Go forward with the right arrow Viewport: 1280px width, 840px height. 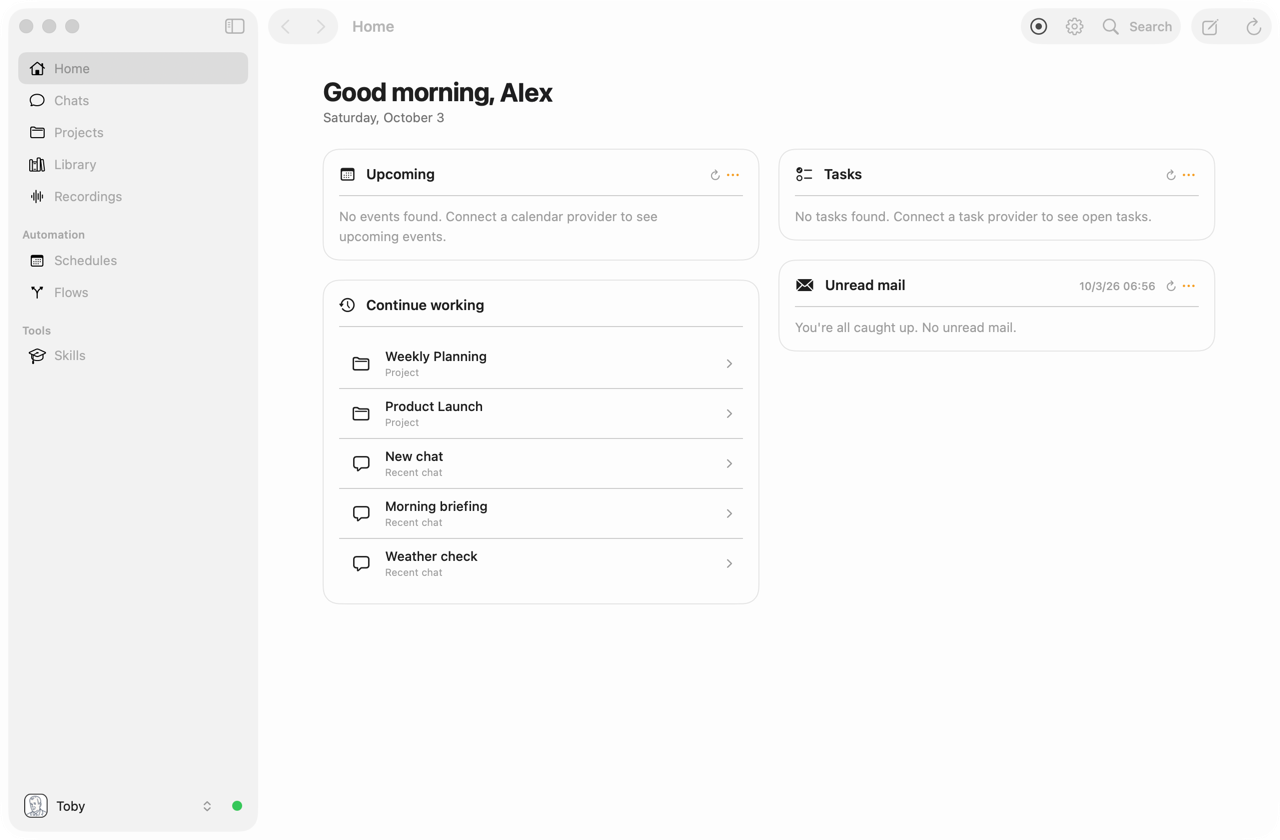[x=320, y=27]
